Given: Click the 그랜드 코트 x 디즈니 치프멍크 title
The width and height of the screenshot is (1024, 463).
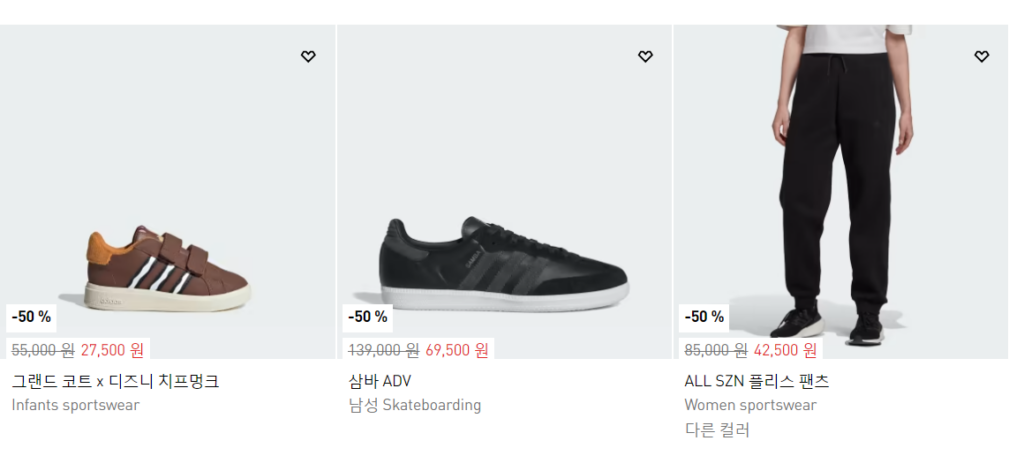Looking at the screenshot, I should [115, 381].
